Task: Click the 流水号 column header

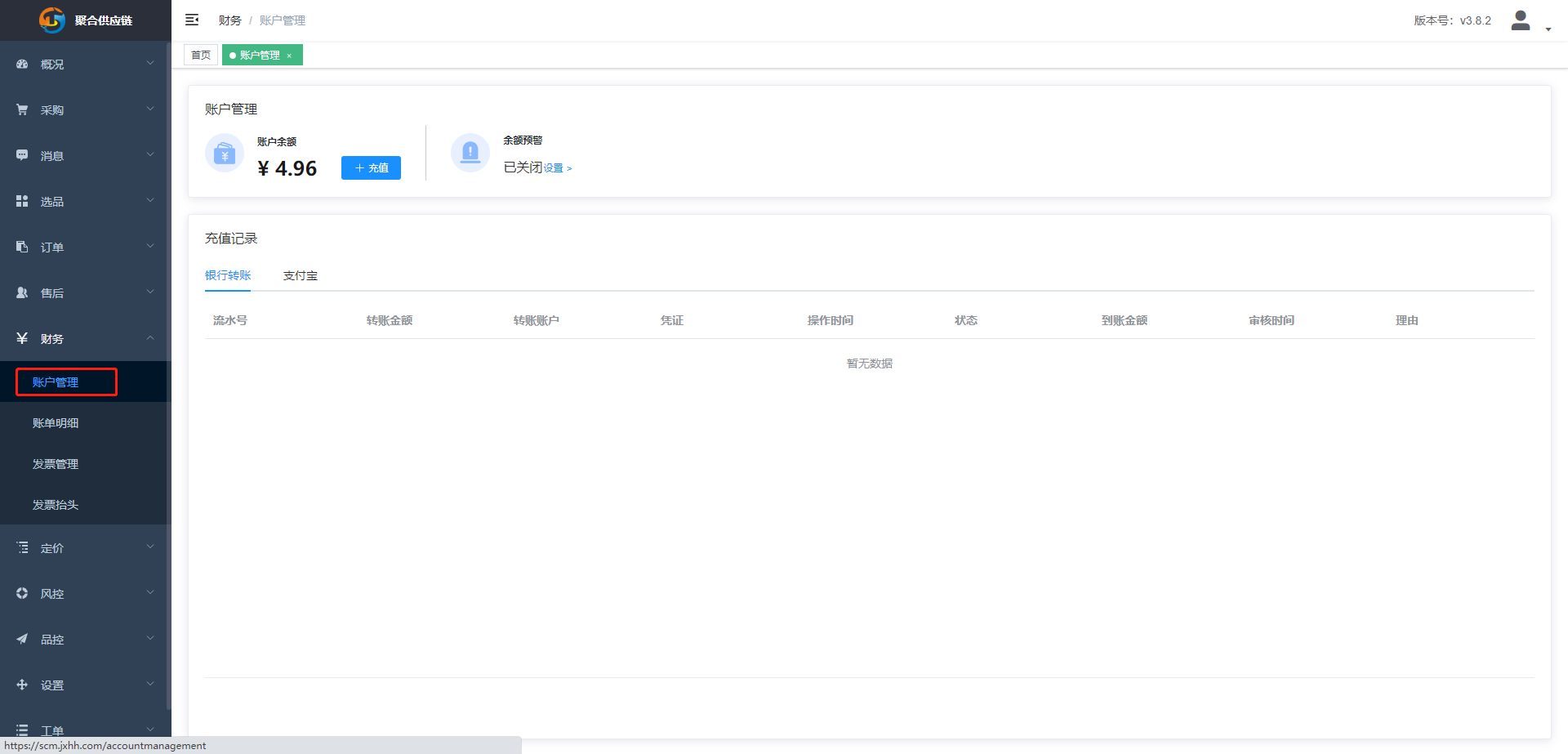Action: pyautogui.click(x=230, y=320)
